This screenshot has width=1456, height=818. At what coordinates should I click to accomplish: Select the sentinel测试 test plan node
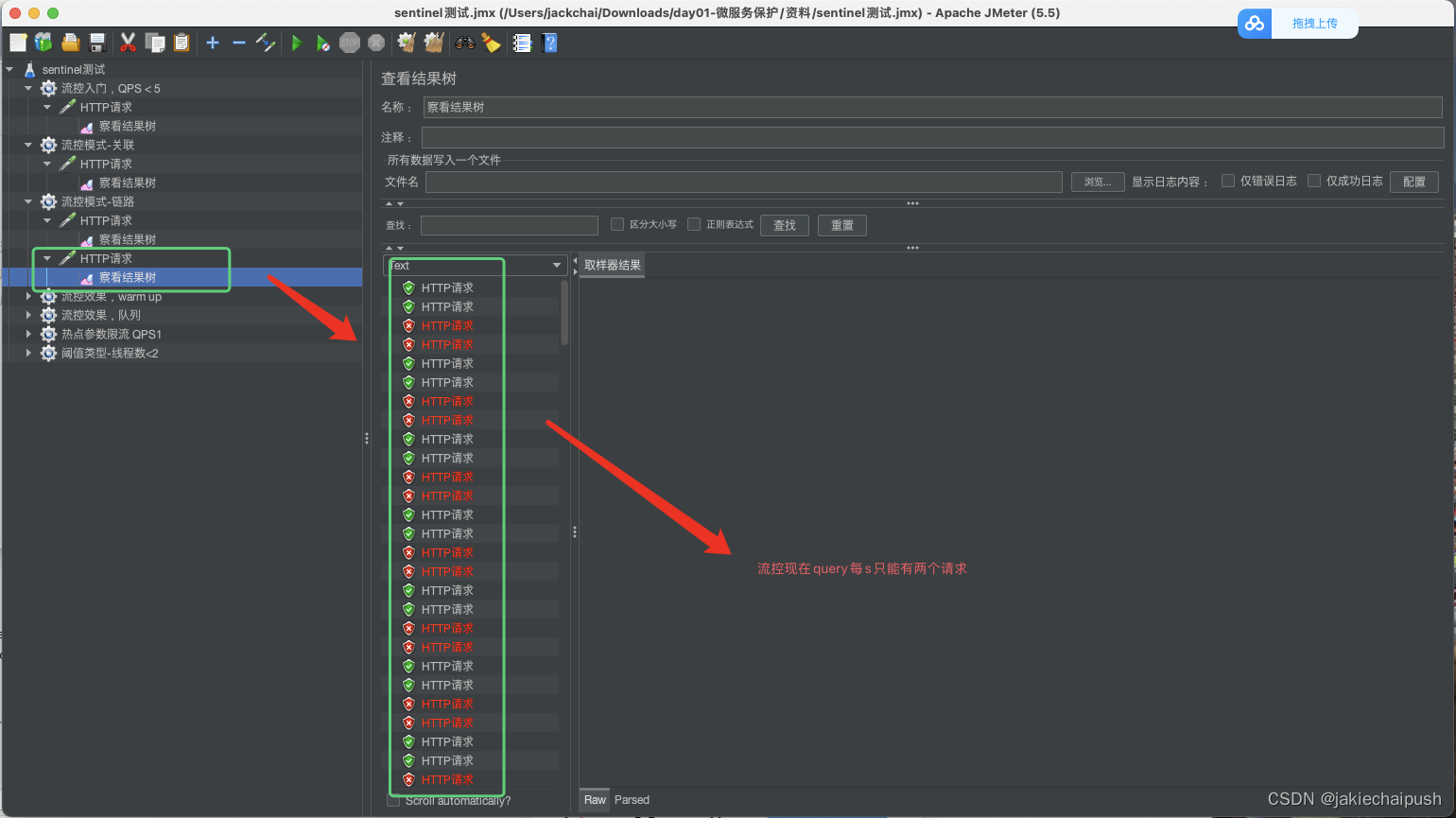pos(74,69)
